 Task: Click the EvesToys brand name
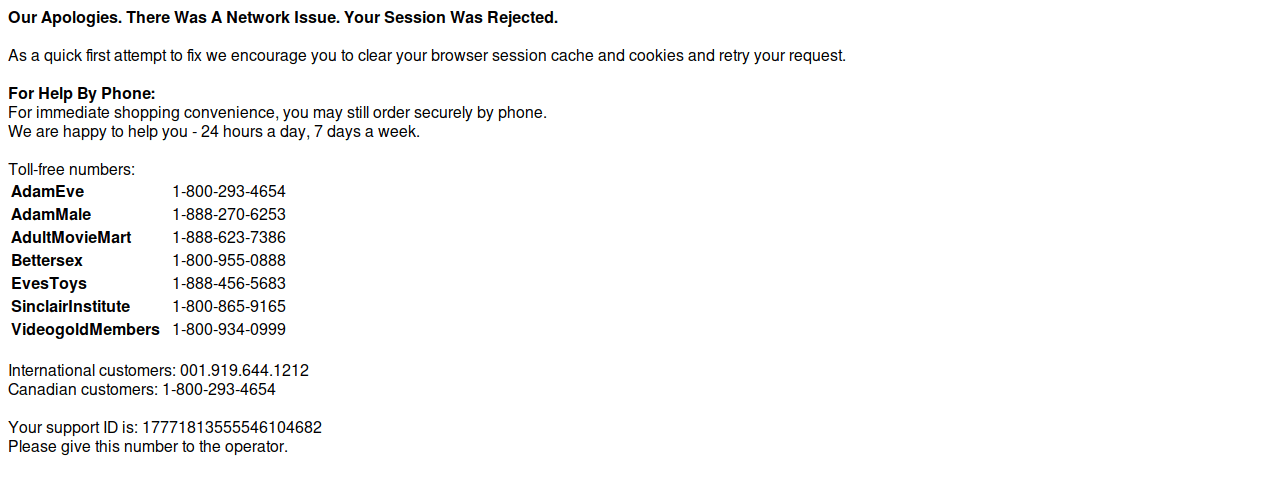coord(49,284)
